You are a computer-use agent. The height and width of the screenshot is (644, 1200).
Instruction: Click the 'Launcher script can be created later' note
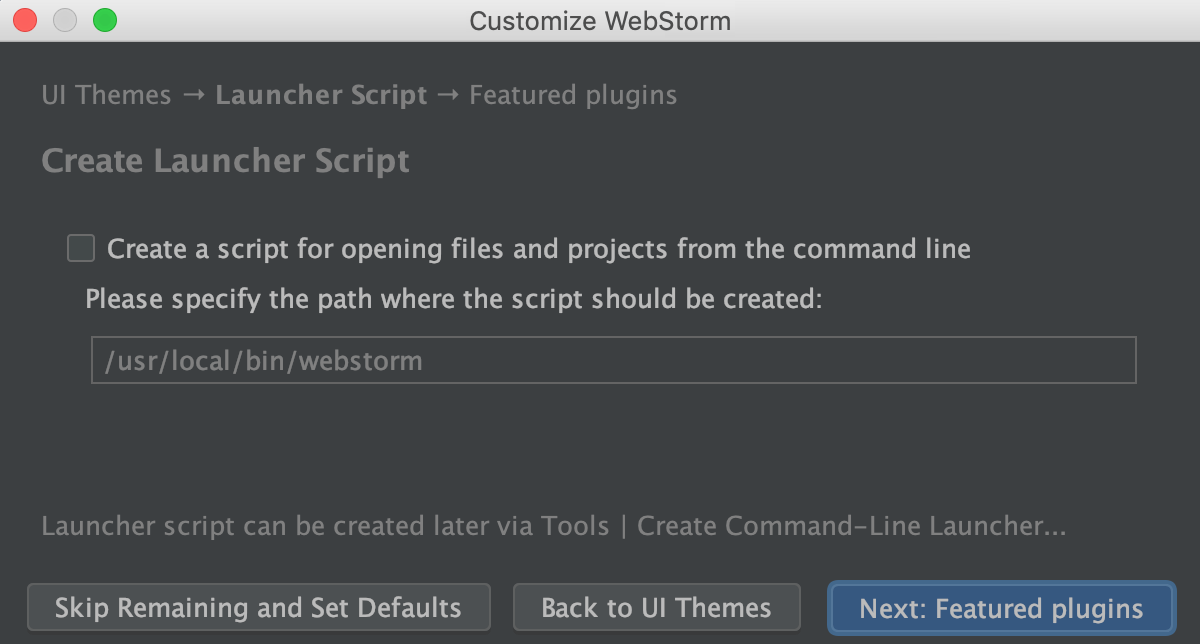click(554, 526)
